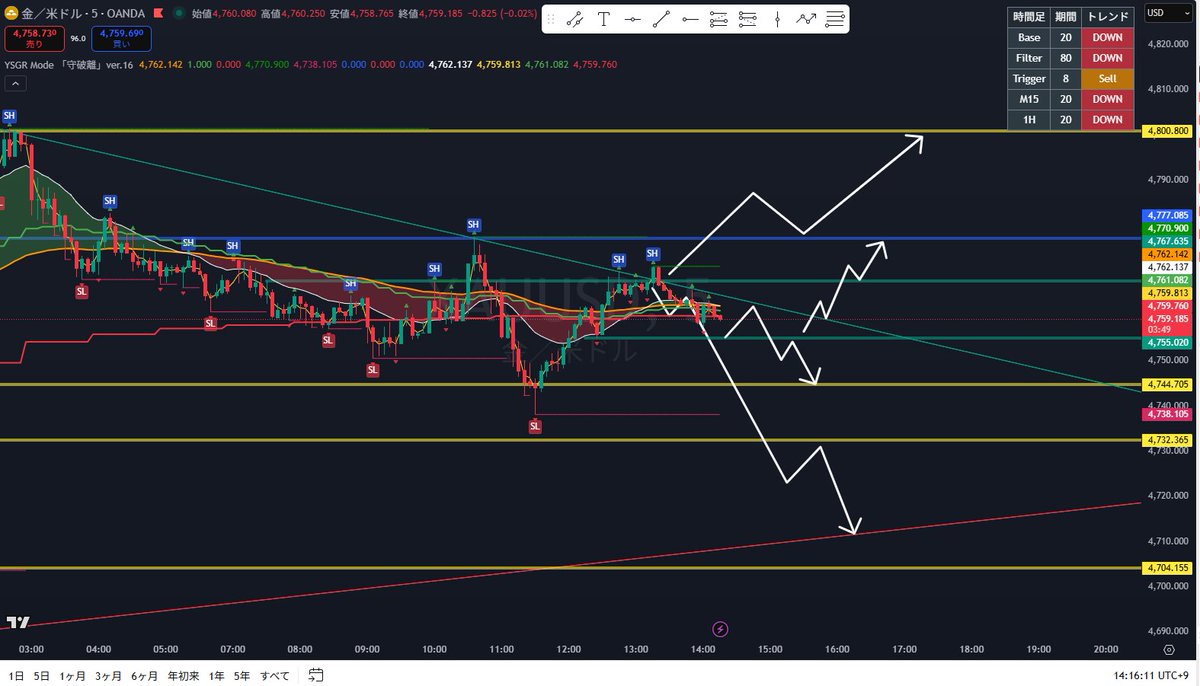Click the Trigger row Sell cell
Screen dimensions: 1200x686
[1107, 78]
